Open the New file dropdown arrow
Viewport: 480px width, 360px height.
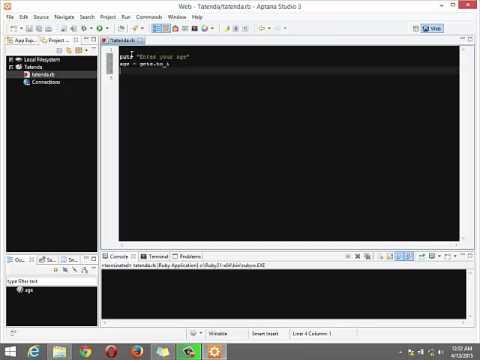(x=21, y=29)
